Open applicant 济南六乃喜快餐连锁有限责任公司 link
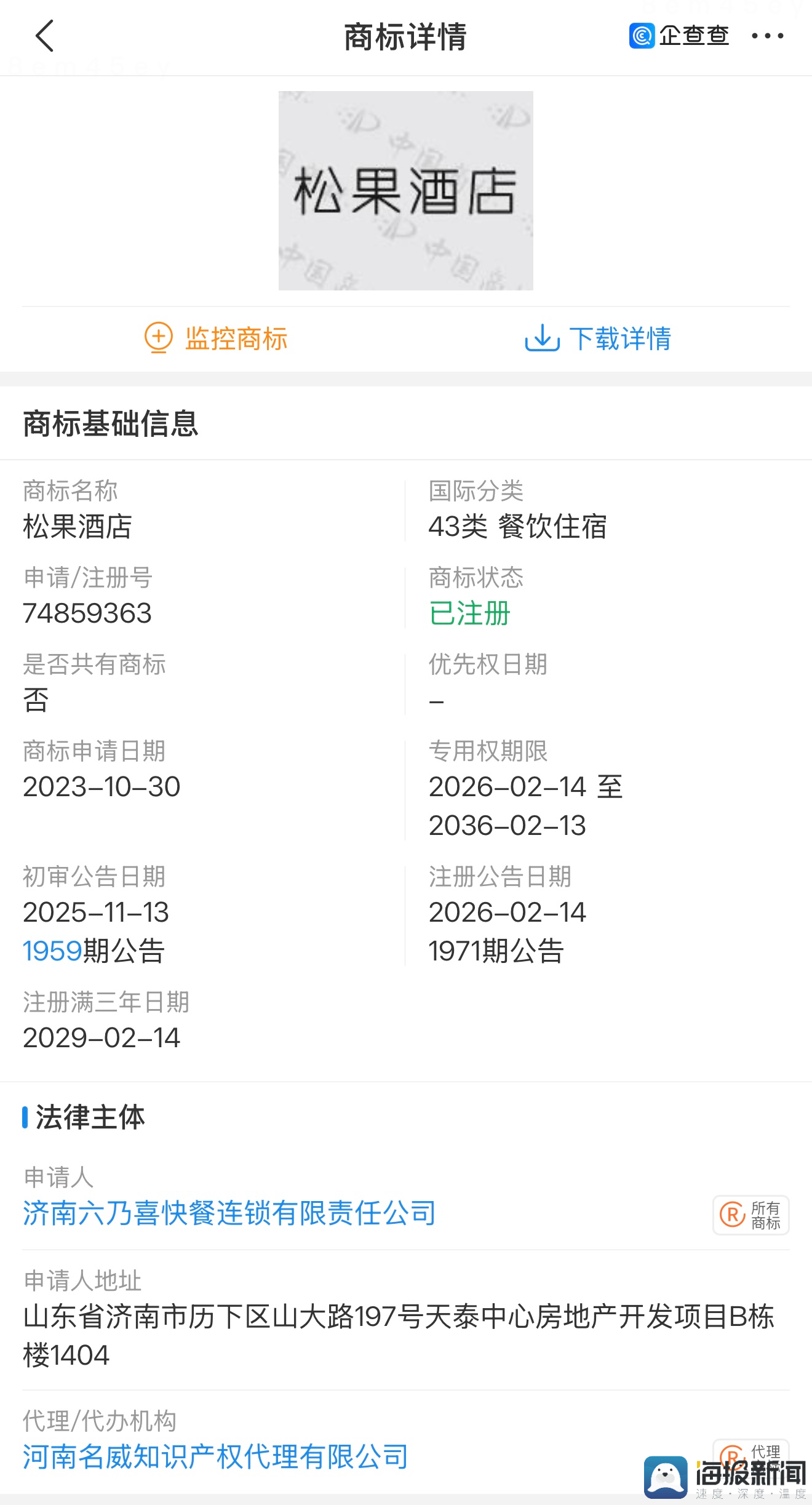 229,1213
